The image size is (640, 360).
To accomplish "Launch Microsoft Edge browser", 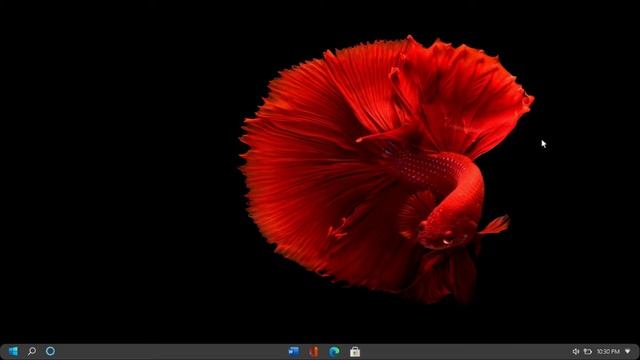I will pos(334,351).
